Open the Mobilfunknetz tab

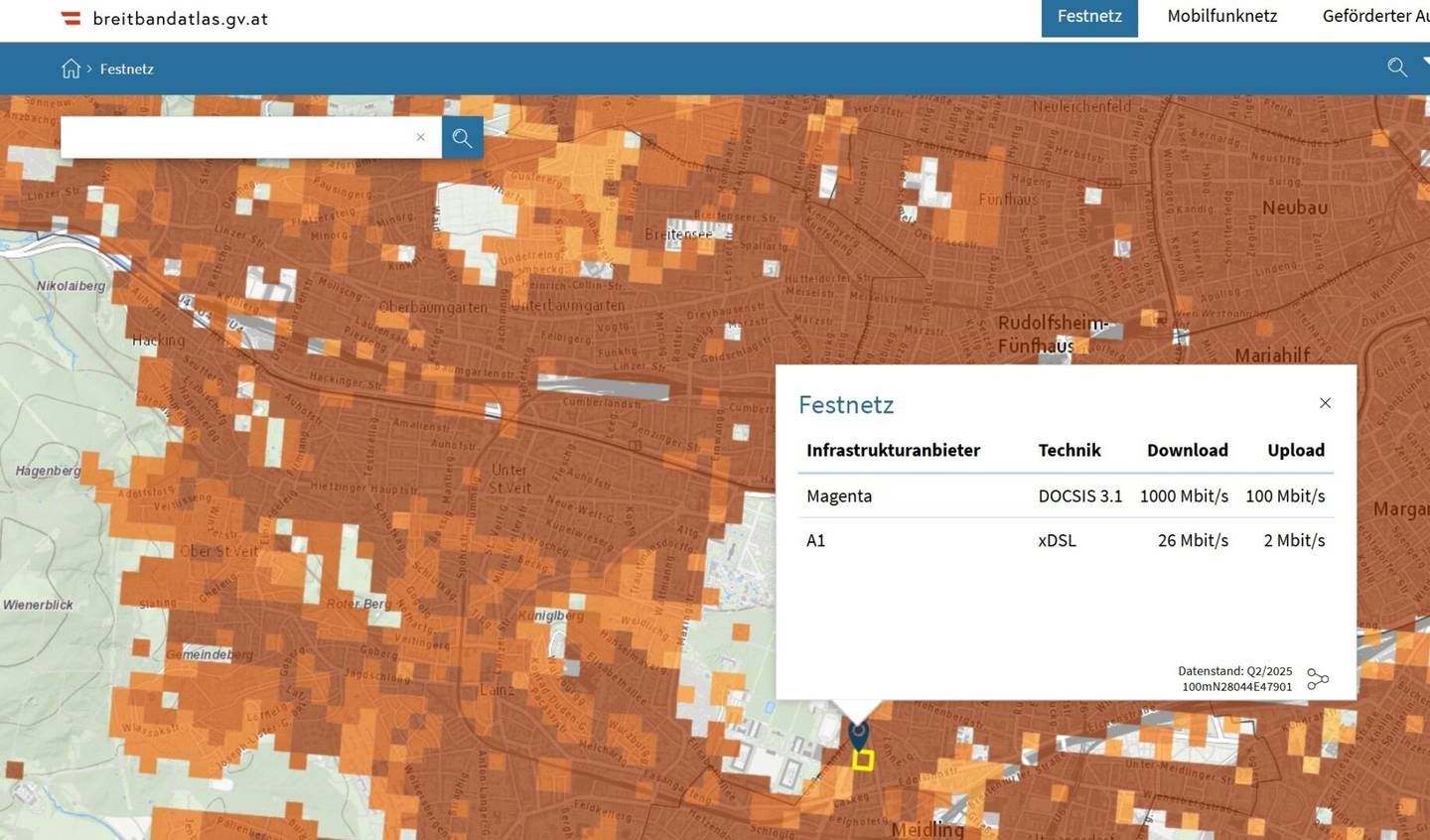(1222, 16)
